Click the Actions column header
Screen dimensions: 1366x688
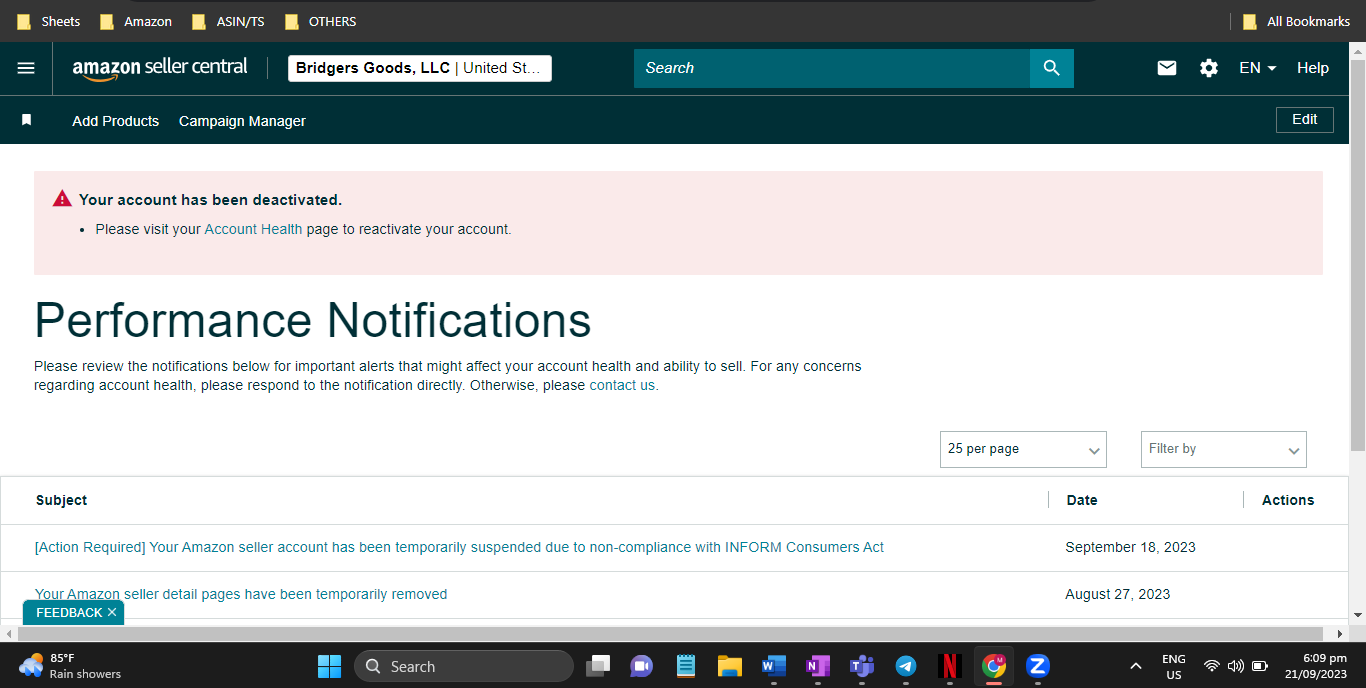point(1288,500)
